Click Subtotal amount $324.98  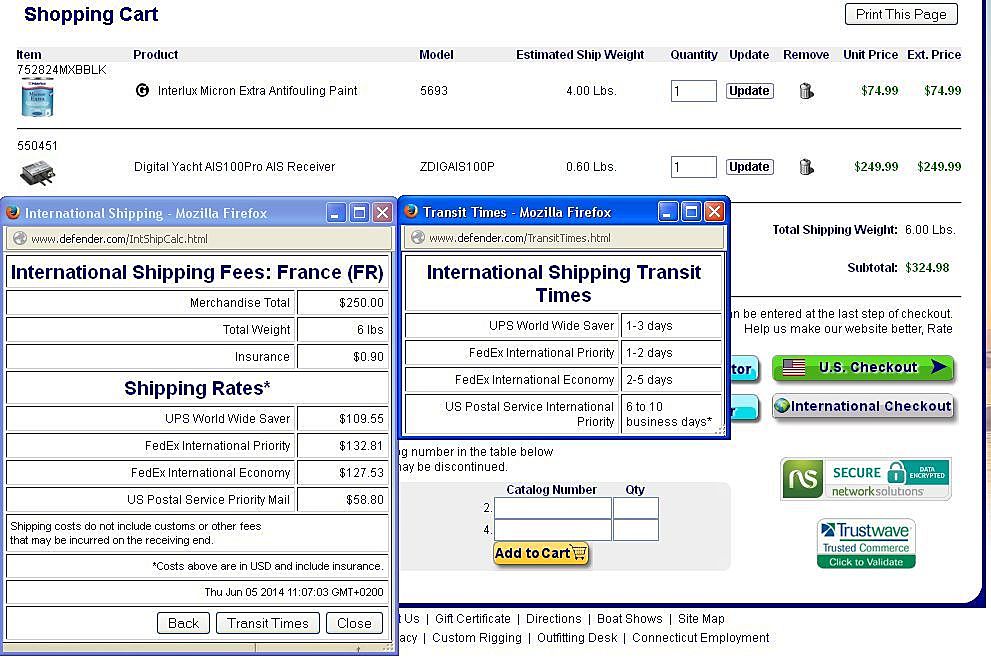coord(927,268)
